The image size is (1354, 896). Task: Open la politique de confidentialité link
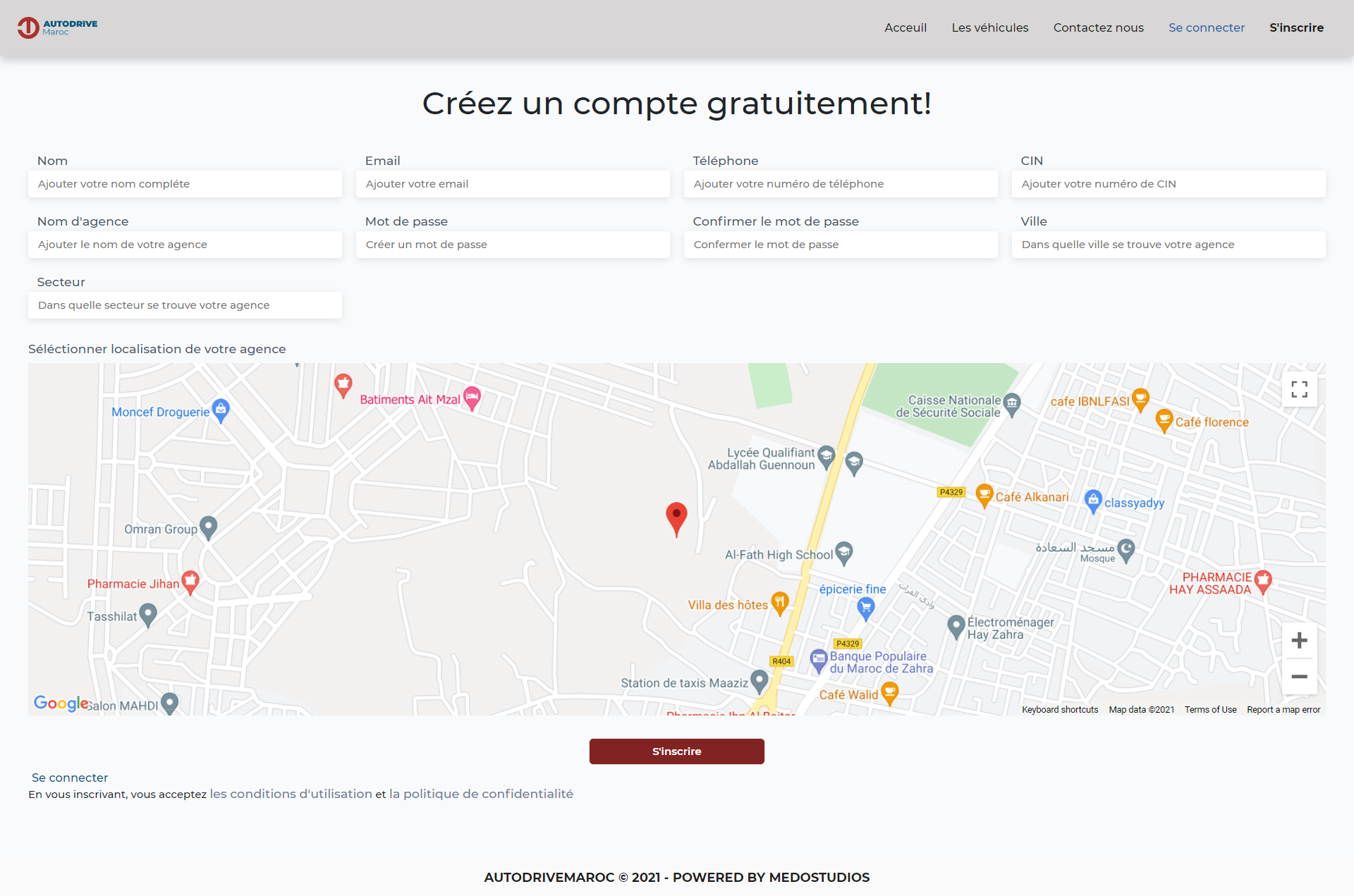481,794
